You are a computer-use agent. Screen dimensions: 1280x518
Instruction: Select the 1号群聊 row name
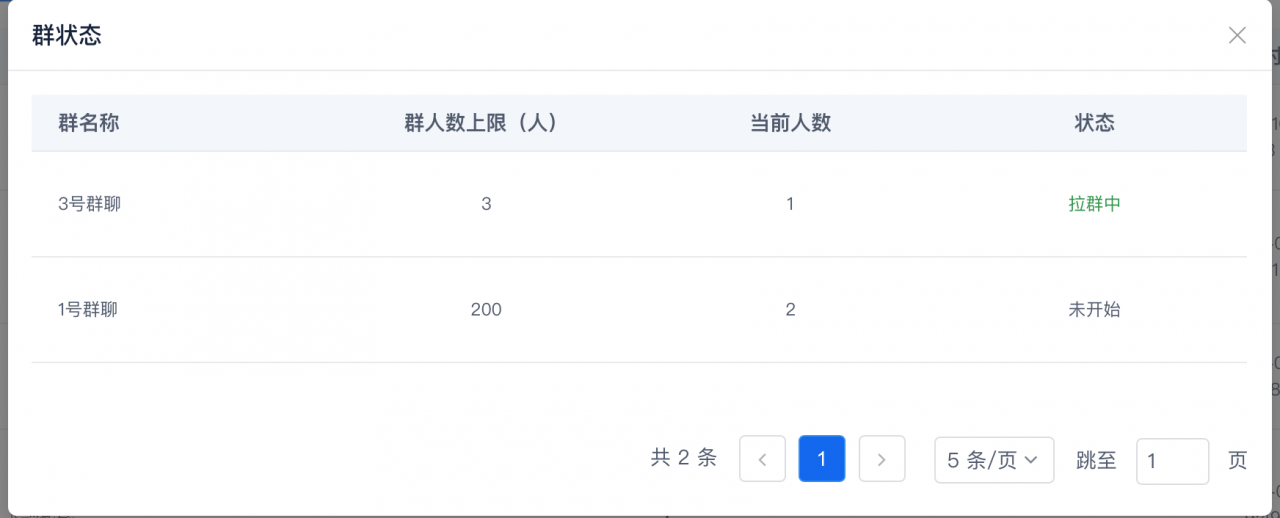[x=88, y=310]
